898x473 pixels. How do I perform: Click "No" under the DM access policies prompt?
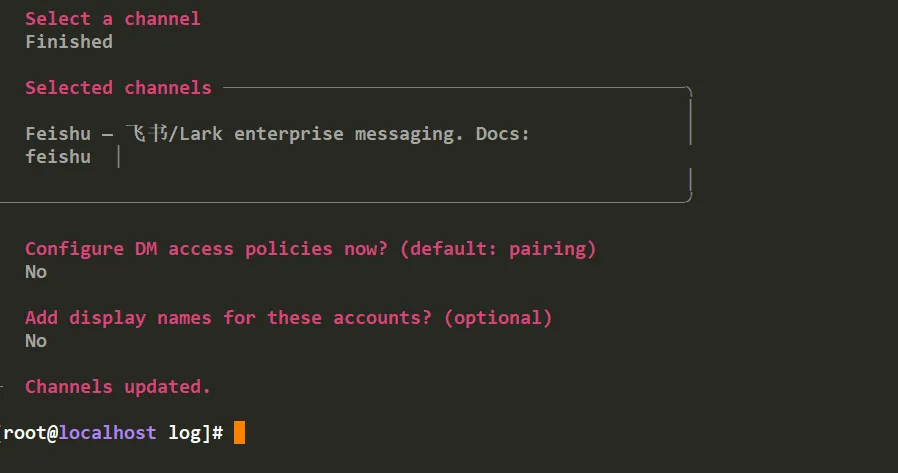pos(36,272)
